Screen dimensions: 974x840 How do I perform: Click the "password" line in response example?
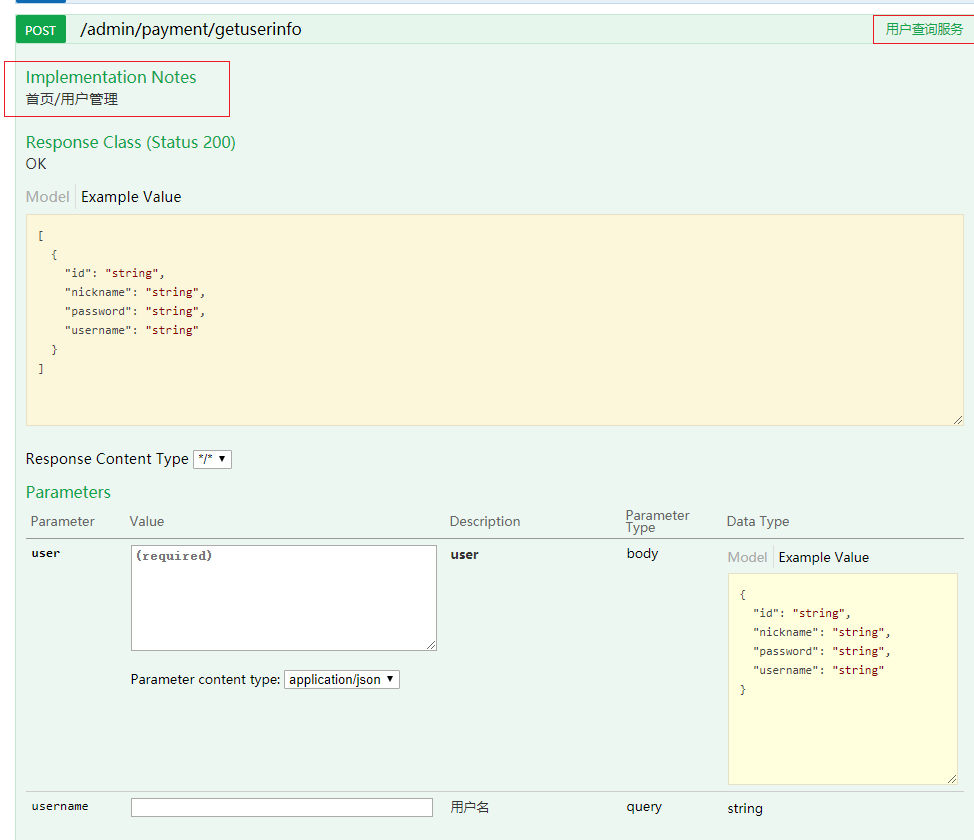coord(135,311)
